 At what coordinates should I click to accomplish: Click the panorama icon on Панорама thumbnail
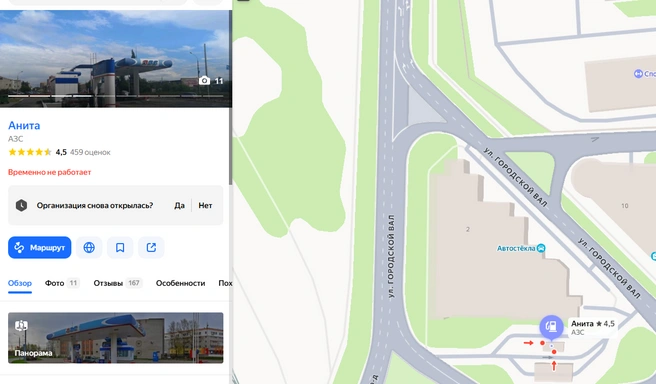21,326
